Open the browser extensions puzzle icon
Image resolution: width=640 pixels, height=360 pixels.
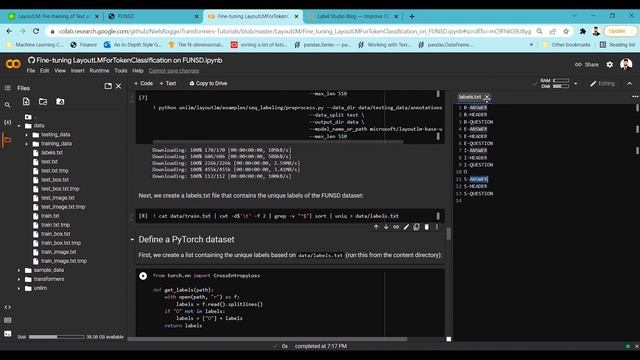(583, 31)
